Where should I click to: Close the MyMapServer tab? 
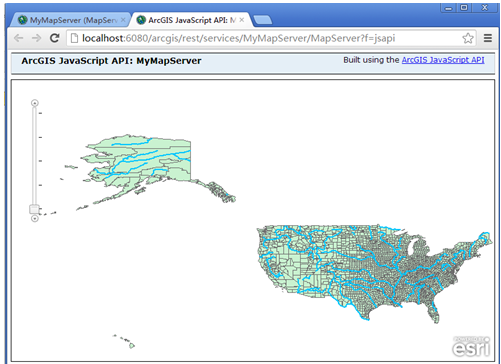pos(123,20)
